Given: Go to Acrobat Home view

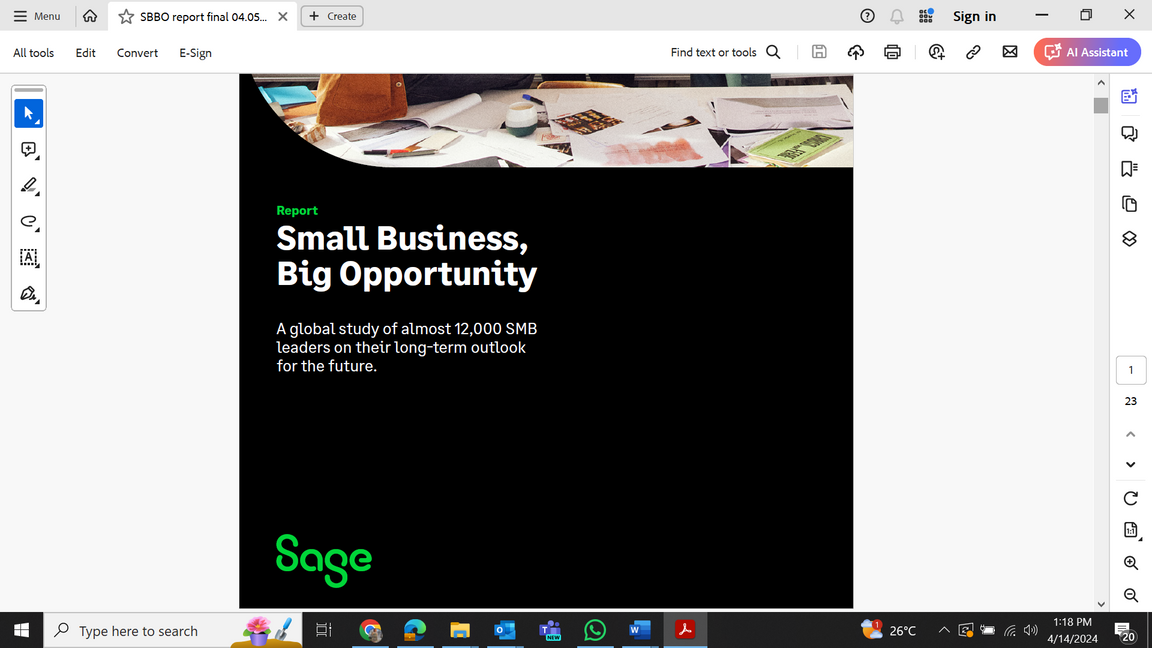Looking at the screenshot, I should (90, 15).
